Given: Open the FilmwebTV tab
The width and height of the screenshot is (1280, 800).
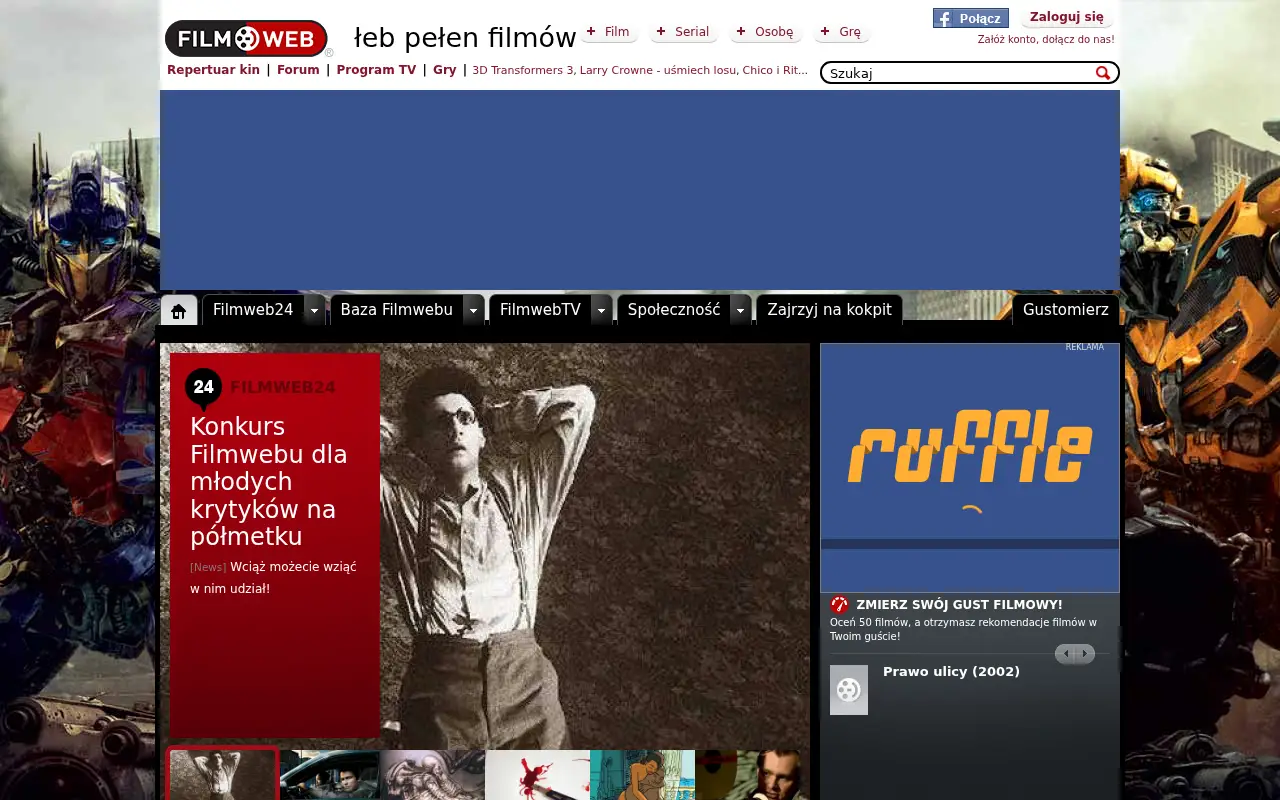Looking at the screenshot, I should pyautogui.click(x=540, y=310).
